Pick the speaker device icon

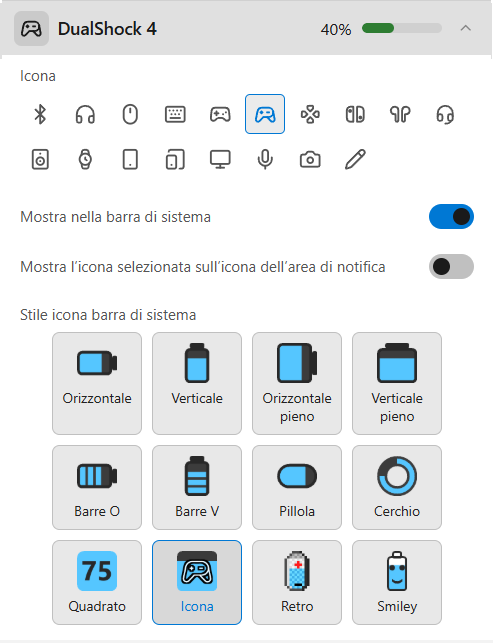(40, 160)
